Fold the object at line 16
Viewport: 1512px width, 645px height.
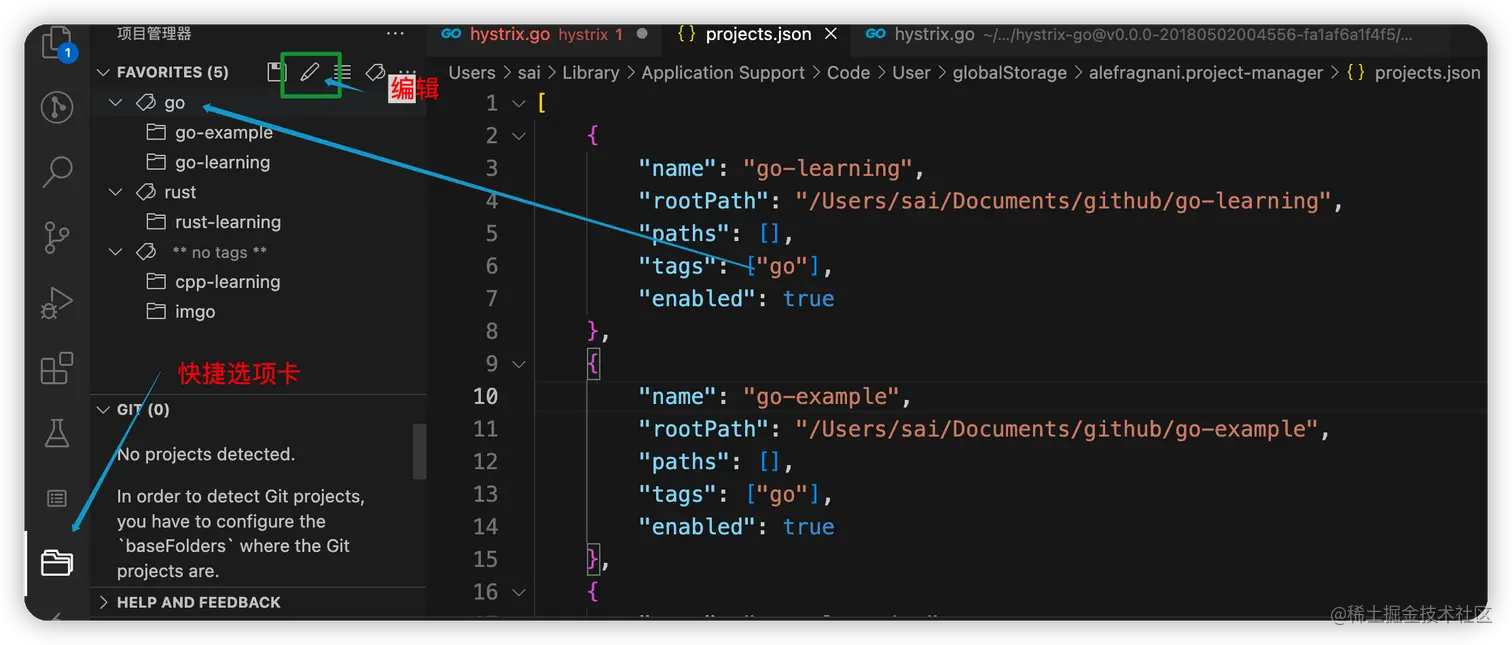pyautogui.click(x=518, y=592)
